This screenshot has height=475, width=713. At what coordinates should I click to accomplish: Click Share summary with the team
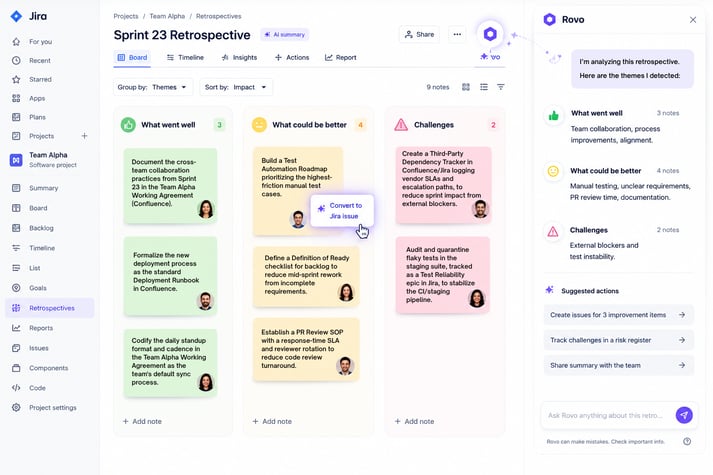coord(618,365)
